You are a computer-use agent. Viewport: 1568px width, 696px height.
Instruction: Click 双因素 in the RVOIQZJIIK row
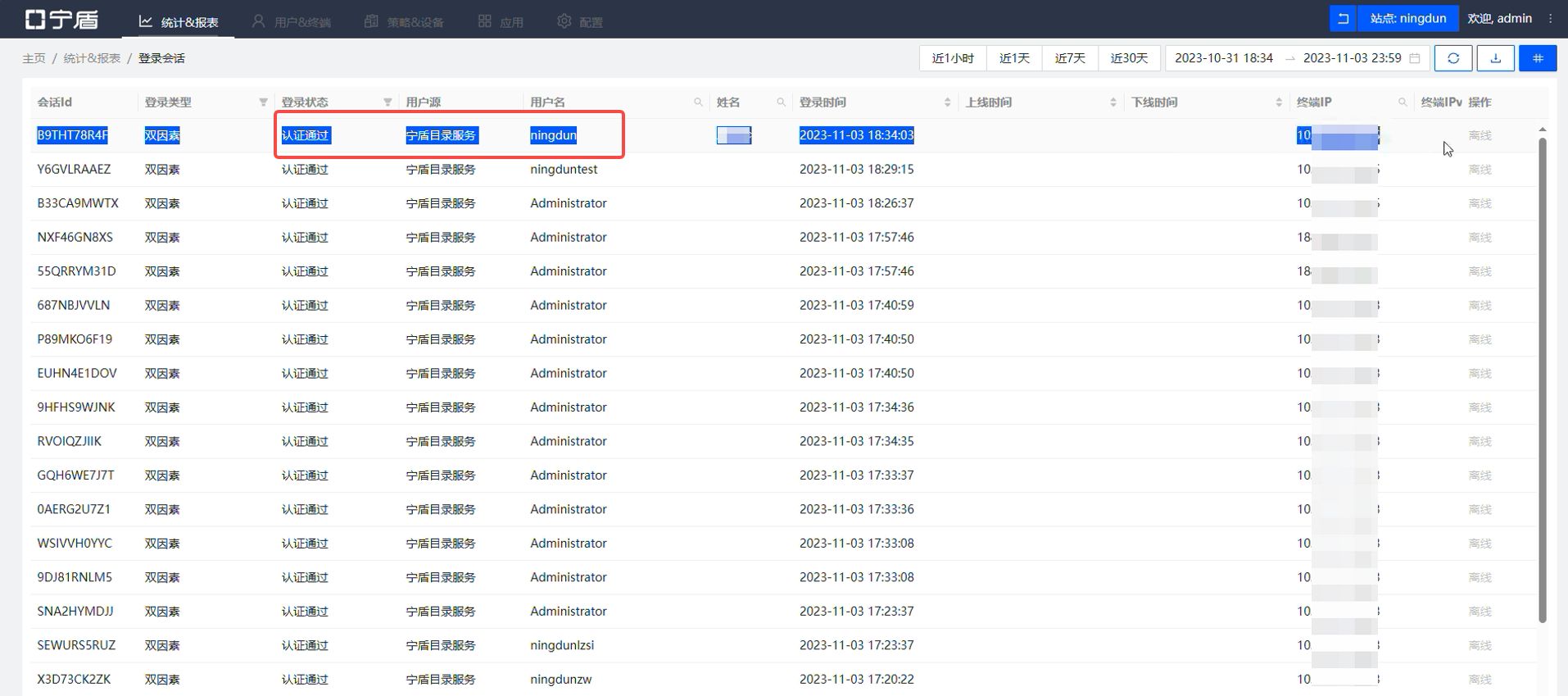[x=162, y=442]
